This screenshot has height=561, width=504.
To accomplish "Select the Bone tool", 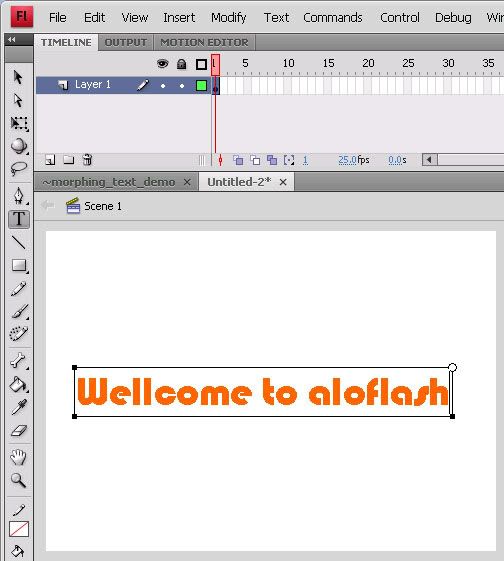I will pyautogui.click(x=18, y=361).
